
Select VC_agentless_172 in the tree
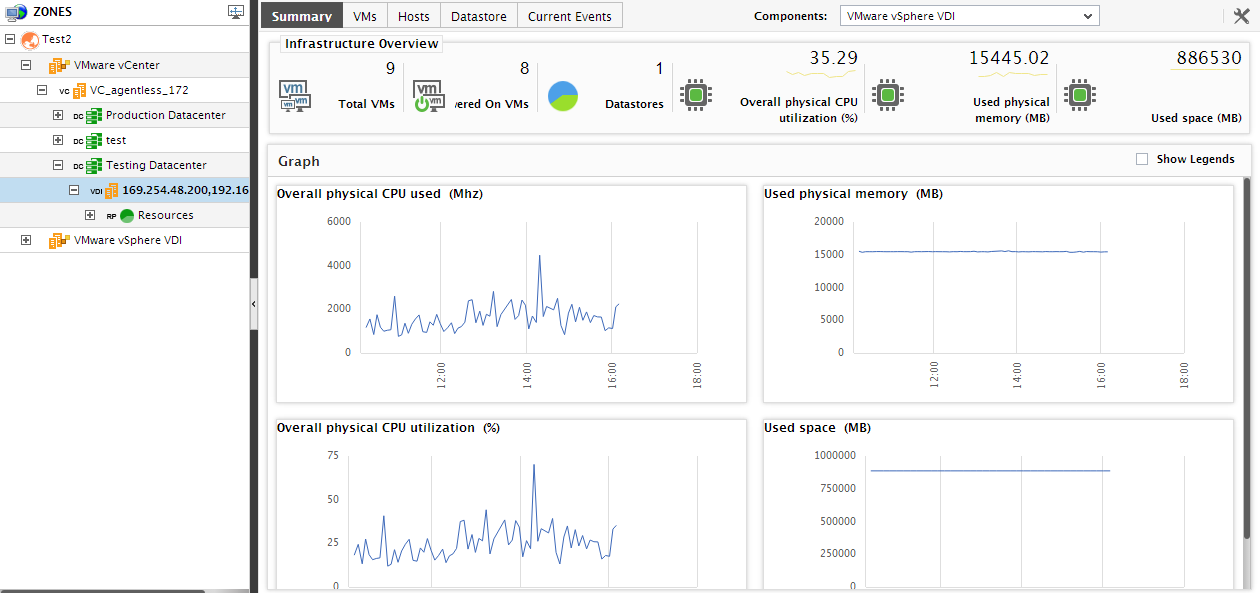pyautogui.click(x=139, y=90)
